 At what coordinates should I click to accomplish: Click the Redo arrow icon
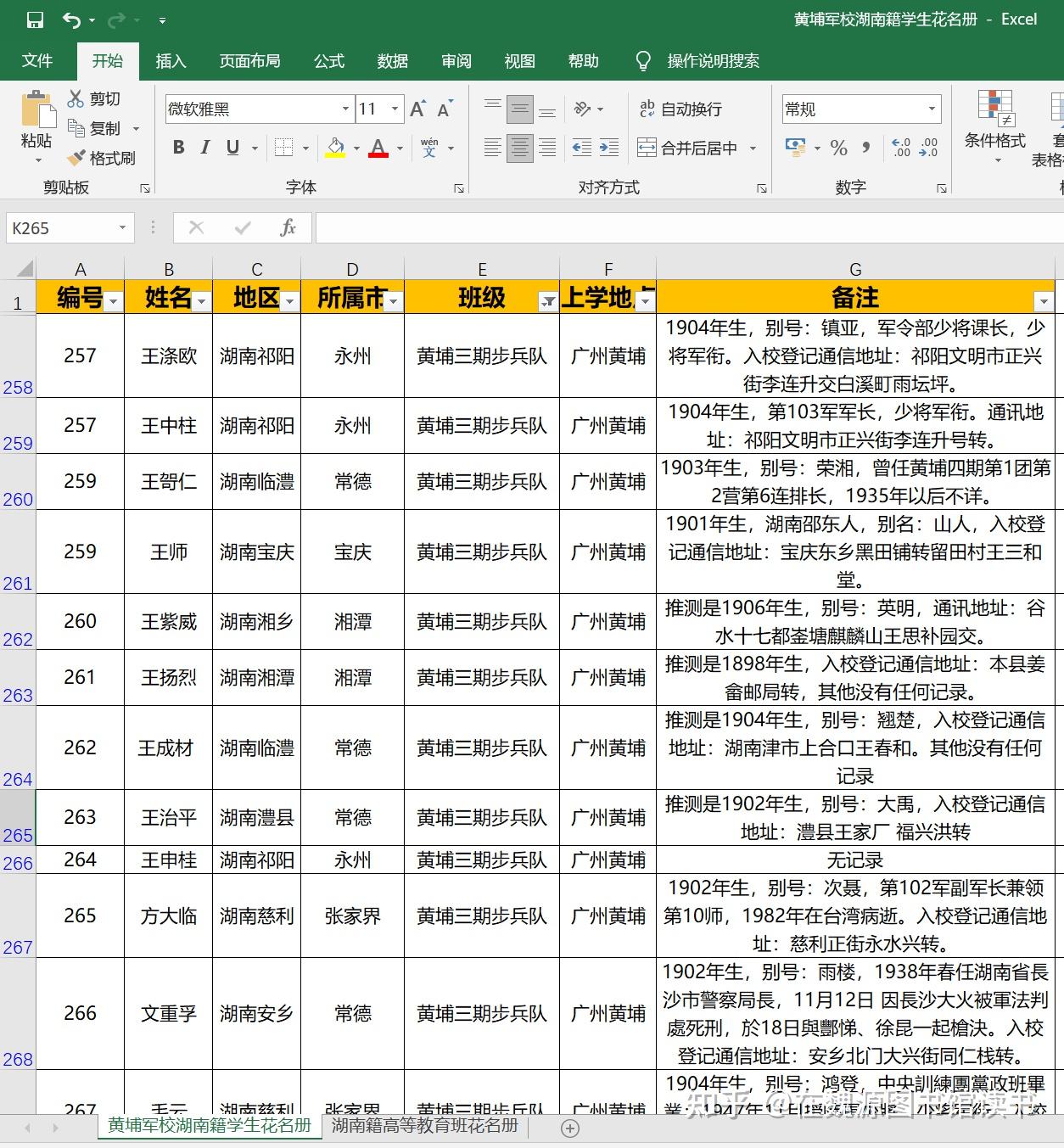(x=116, y=20)
